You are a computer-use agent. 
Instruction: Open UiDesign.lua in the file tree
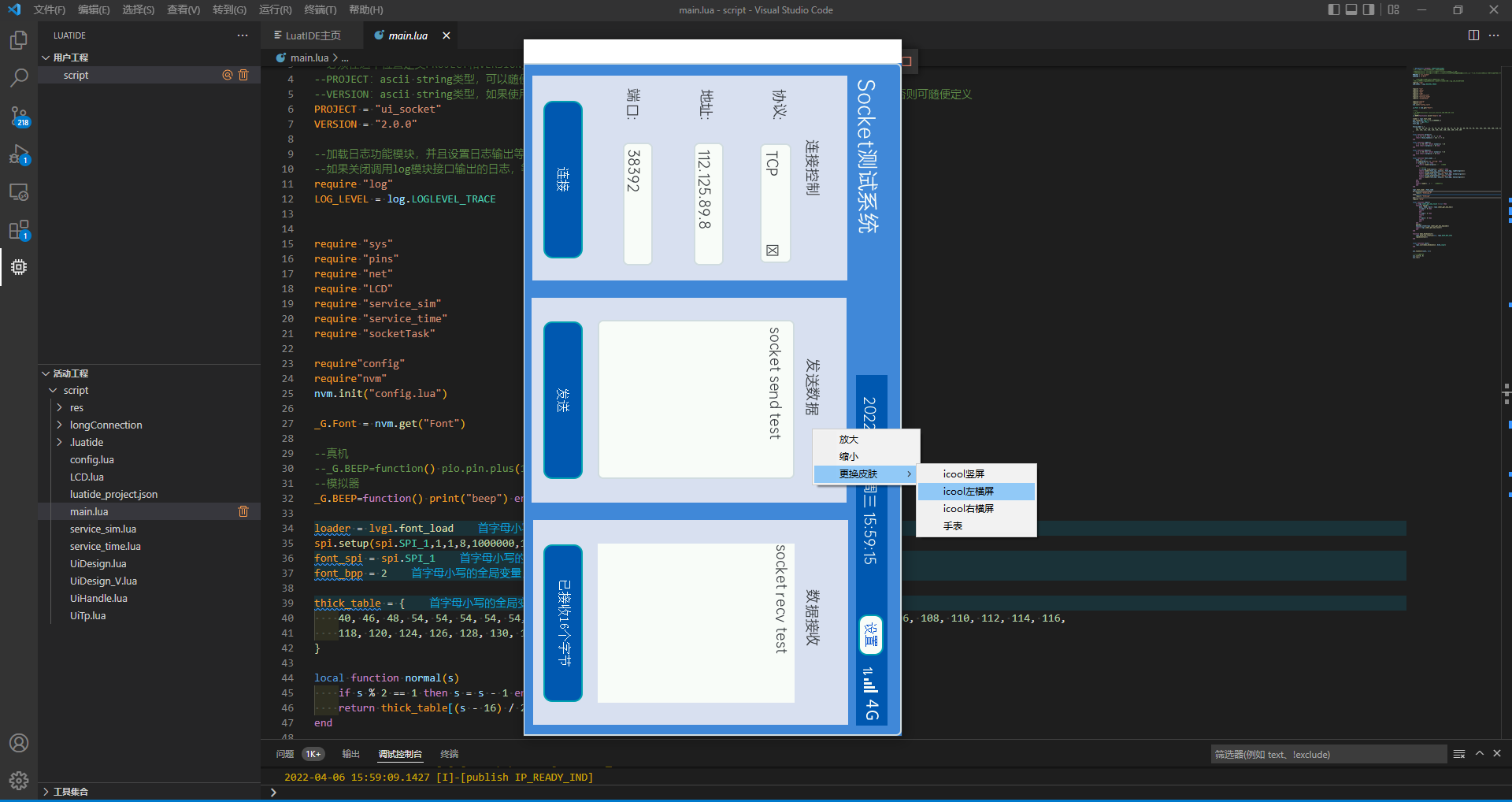click(x=98, y=564)
